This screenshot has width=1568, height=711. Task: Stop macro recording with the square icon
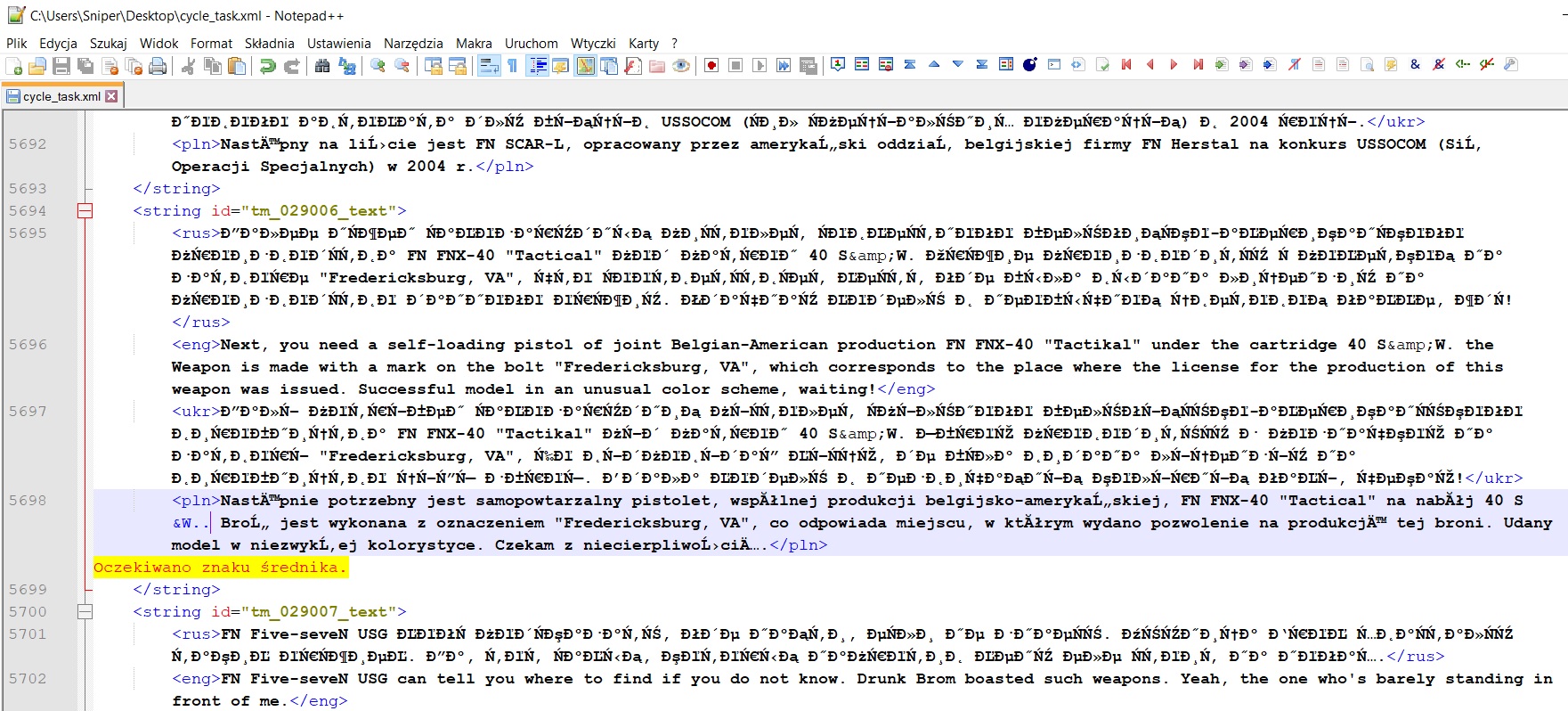(735, 65)
